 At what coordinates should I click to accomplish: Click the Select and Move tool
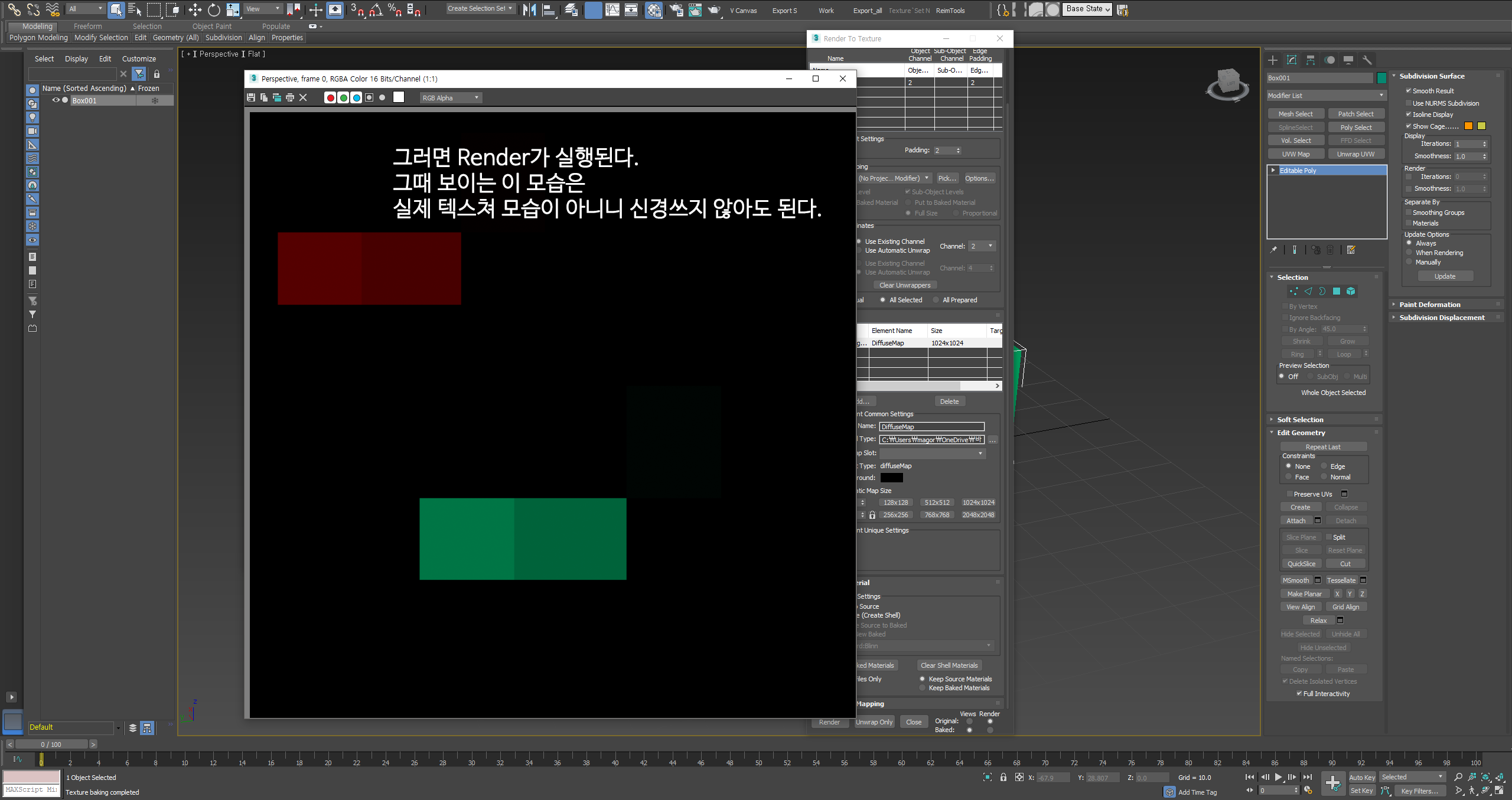[x=195, y=9]
